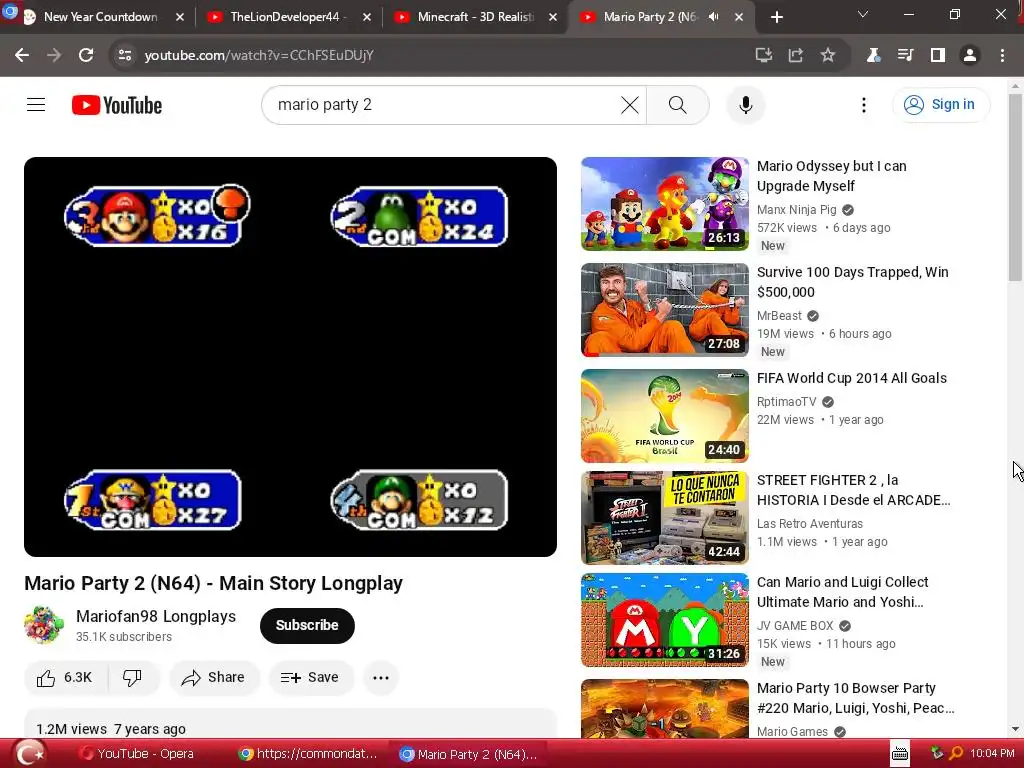The height and width of the screenshot is (768, 1024).
Task: Open Start menu flag button
Action: coord(29,754)
